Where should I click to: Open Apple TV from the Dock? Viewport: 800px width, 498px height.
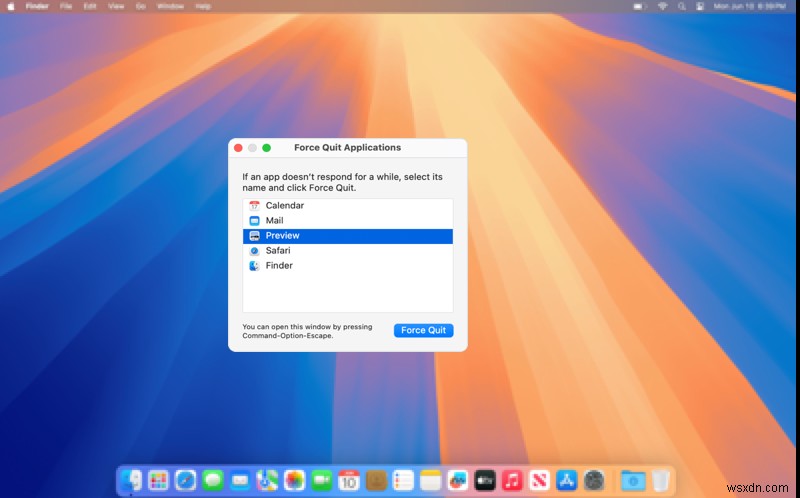[x=485, y=481]
